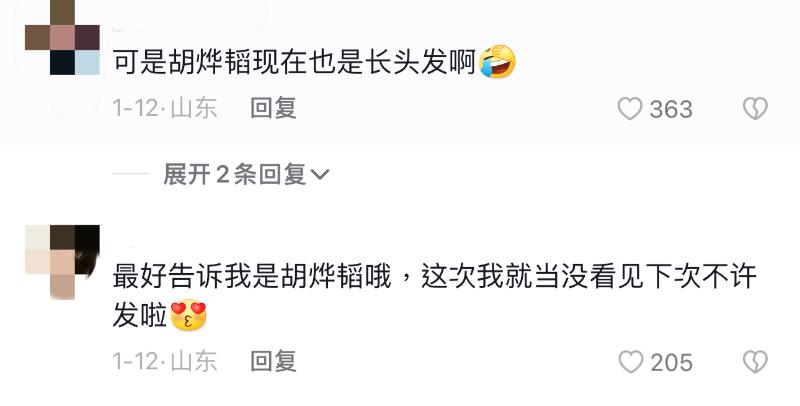Tap the heart-eyes kissing emoji

coord(188,315)
